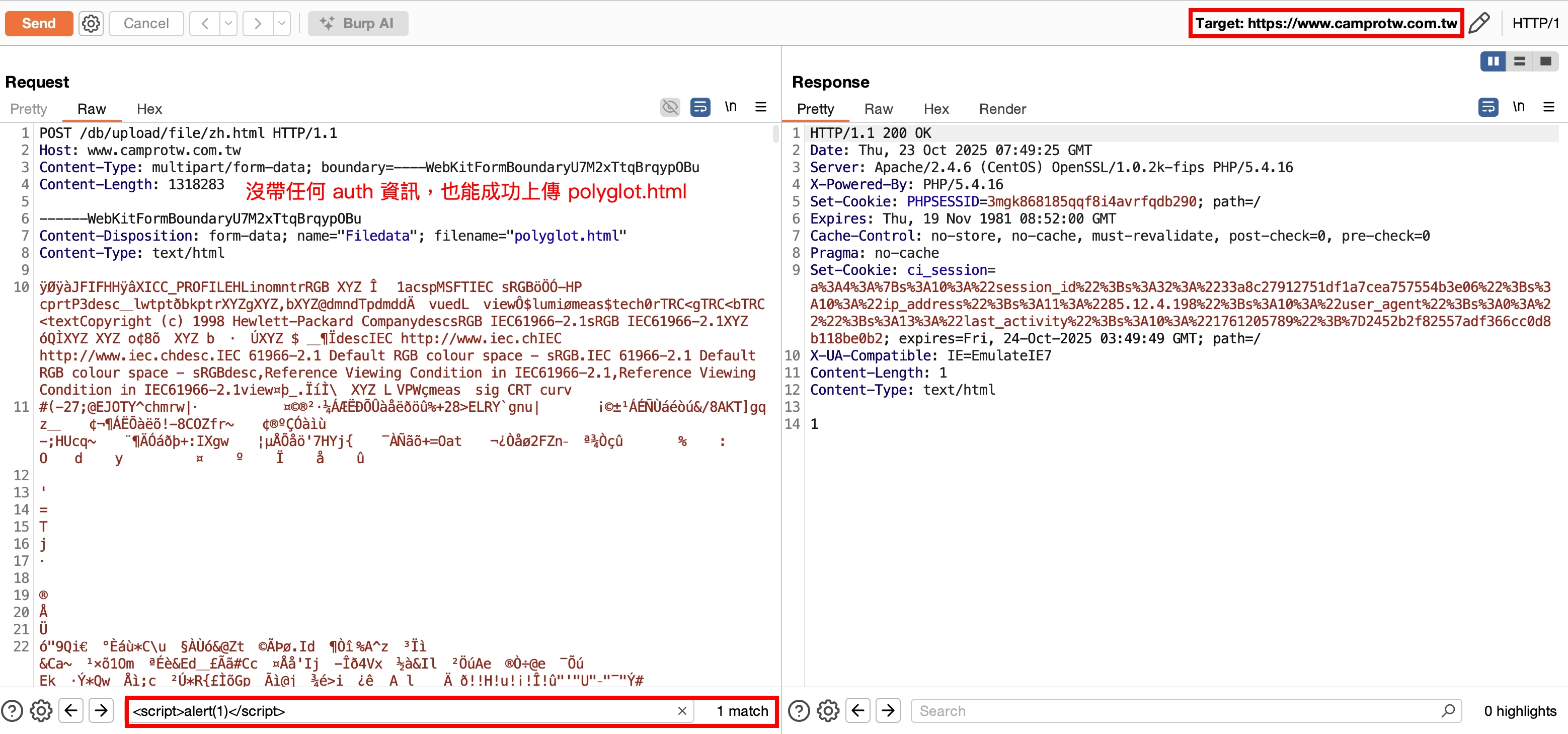Click X-Powered-By: PHP/5.4.16 header
Viewport: 1568px width, 734px height.
point(906,184)
